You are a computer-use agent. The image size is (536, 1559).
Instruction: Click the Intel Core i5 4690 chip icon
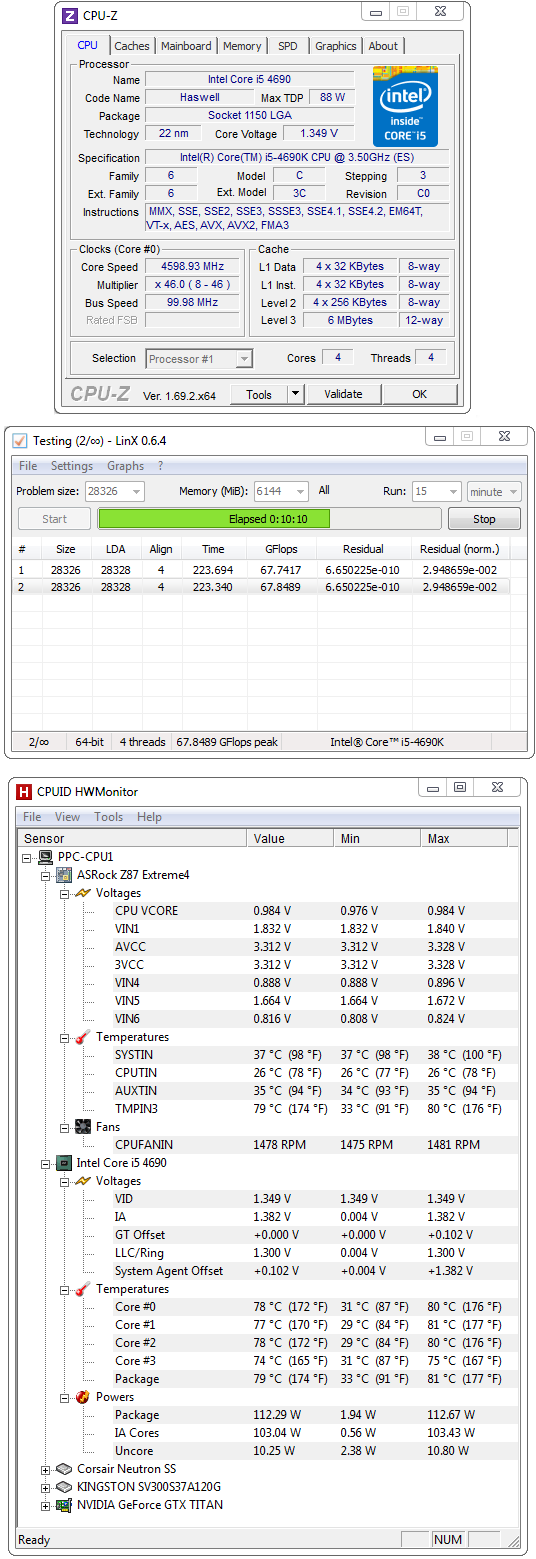[64, 1163]
